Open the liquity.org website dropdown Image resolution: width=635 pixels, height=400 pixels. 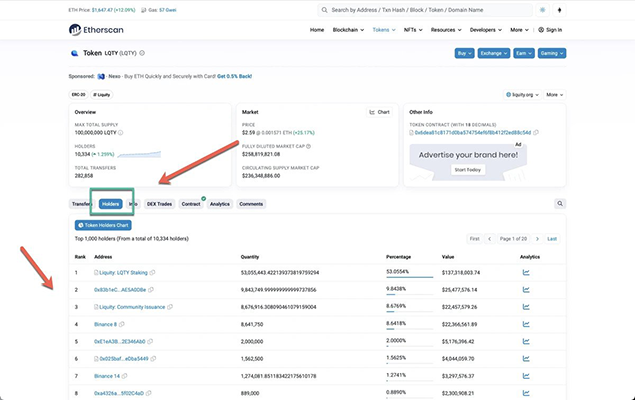(x=522, y=95)
